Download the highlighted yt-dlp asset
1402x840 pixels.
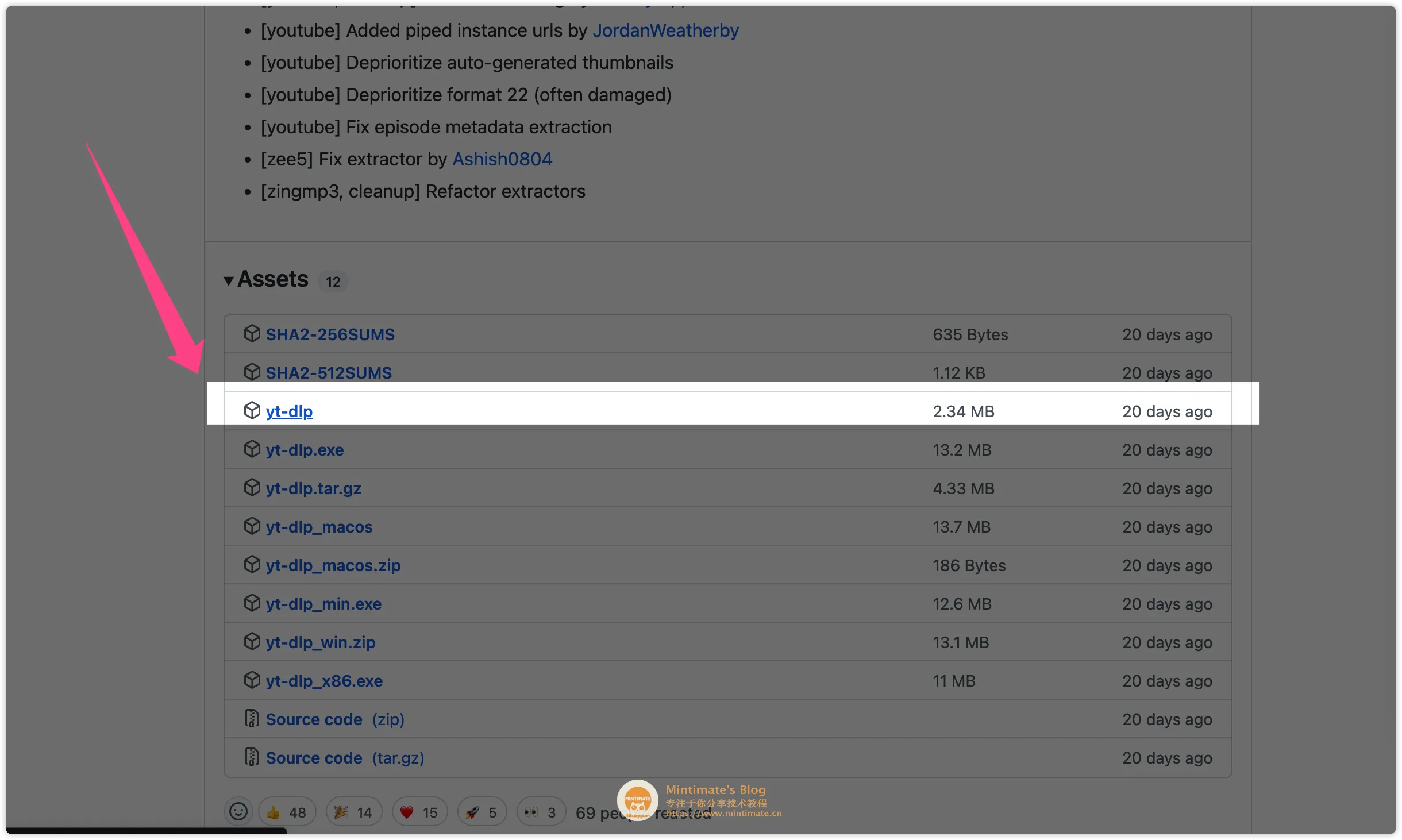point(289,411)
